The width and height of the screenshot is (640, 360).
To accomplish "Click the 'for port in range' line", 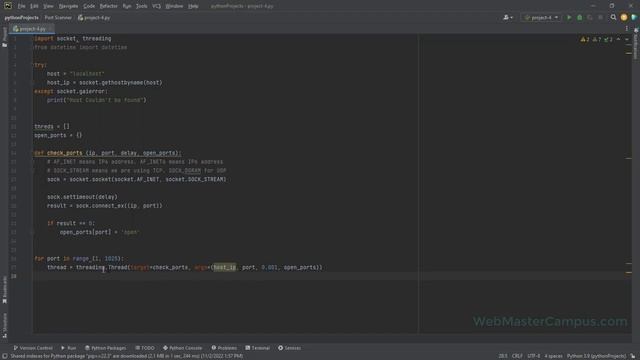I will point(79,259).
